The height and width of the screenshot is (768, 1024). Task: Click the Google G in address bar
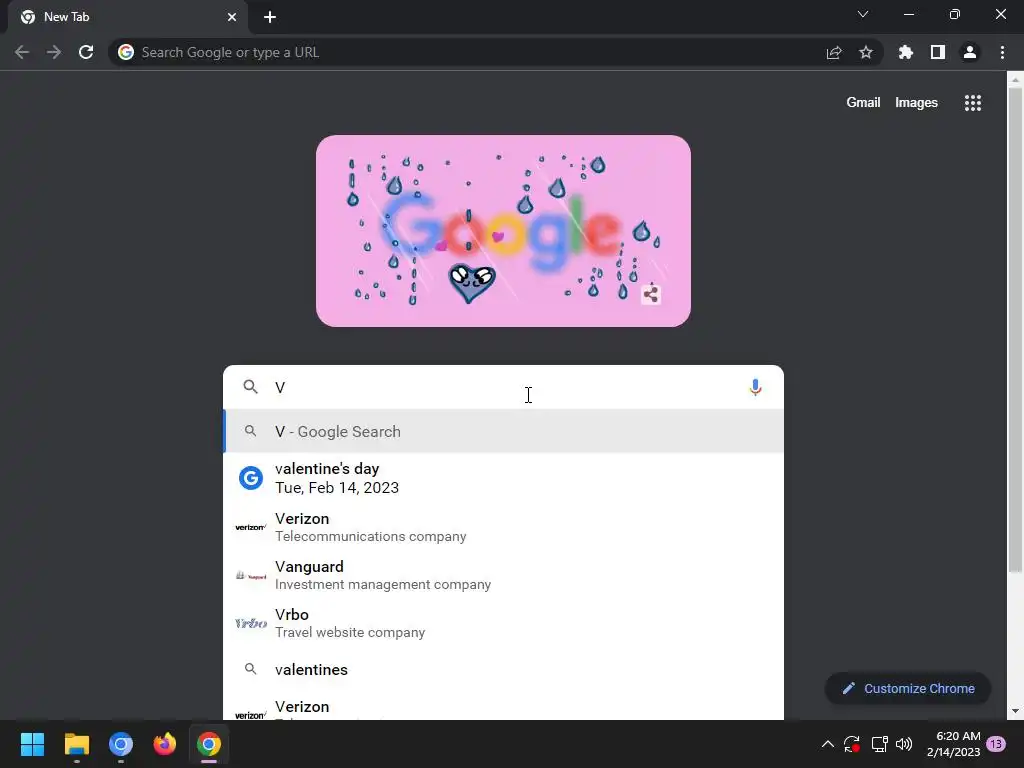126,52
